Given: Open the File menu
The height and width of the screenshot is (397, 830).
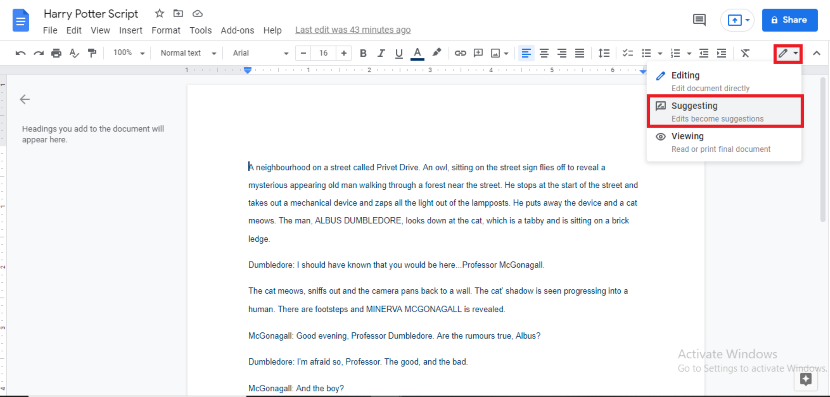Looking at the screenshot, I should tap(50, 30).
